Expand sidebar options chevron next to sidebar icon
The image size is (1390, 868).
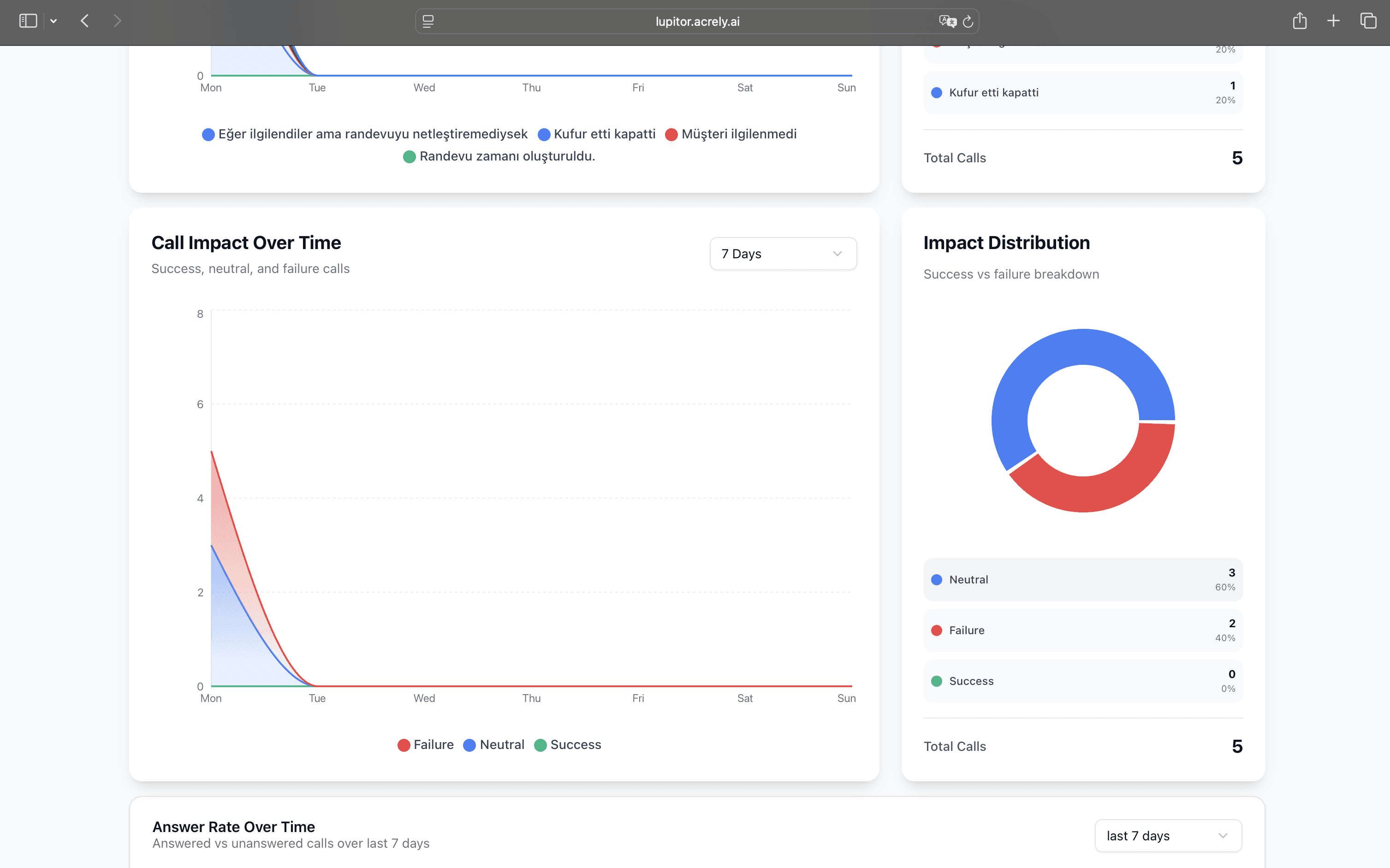(x=53, y=21)
